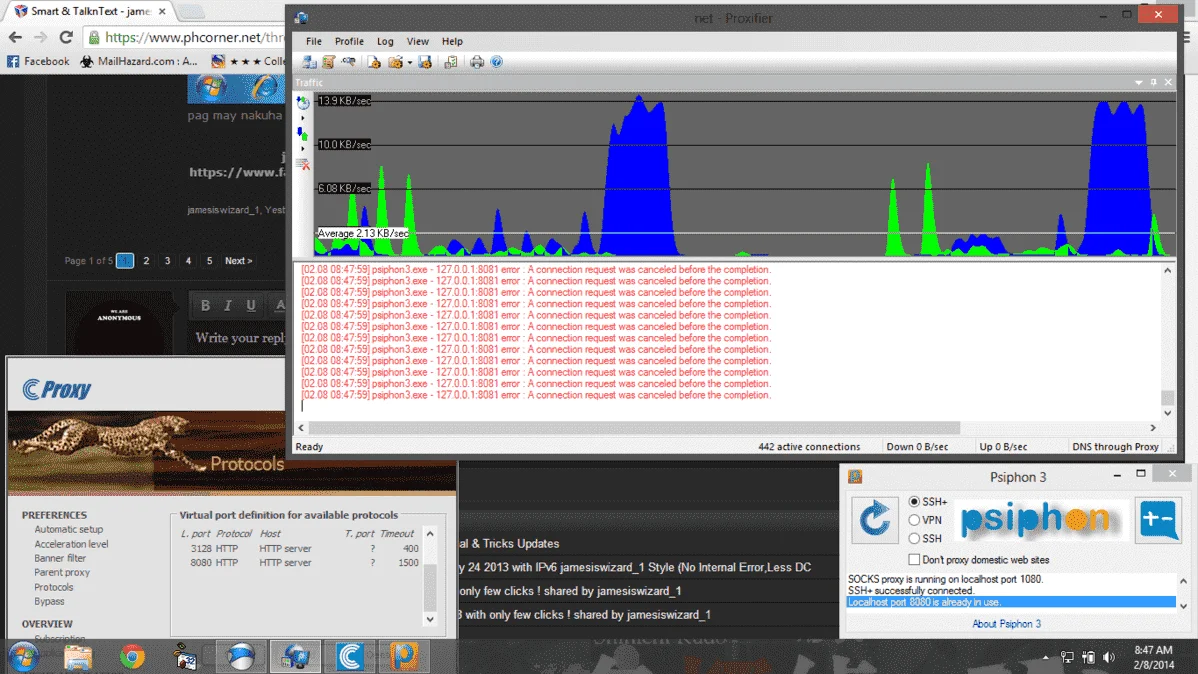Screen dimensions: 1198x674
Task: Click the bold formatting icon in reply editor
Action: click(205, 306)
